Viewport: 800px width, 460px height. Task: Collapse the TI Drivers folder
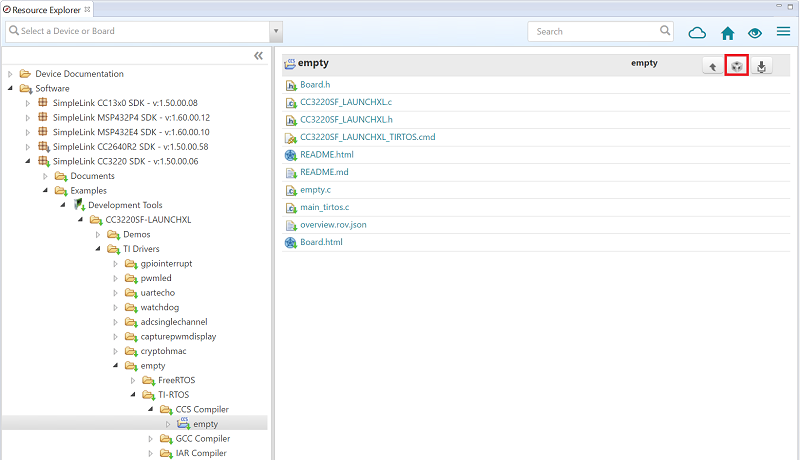(x=98, y=249)
